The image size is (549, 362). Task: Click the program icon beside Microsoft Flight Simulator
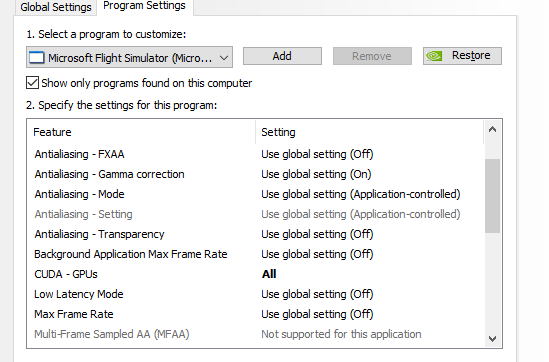tap(36, 57)
